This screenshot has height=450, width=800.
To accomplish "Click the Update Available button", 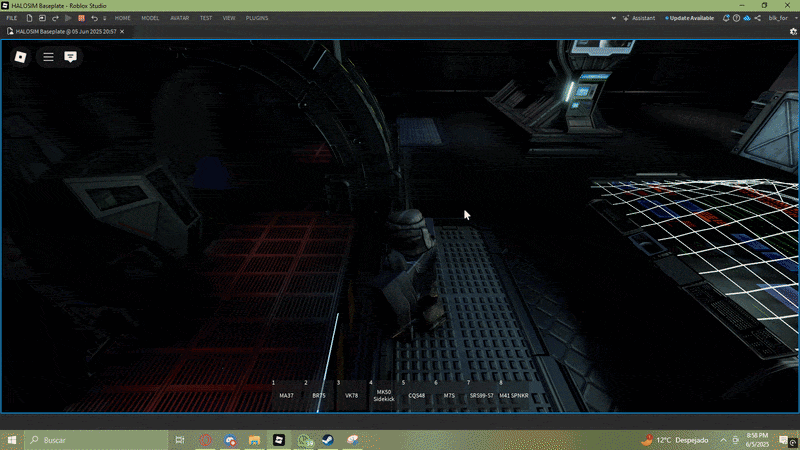I will (690, 18).
